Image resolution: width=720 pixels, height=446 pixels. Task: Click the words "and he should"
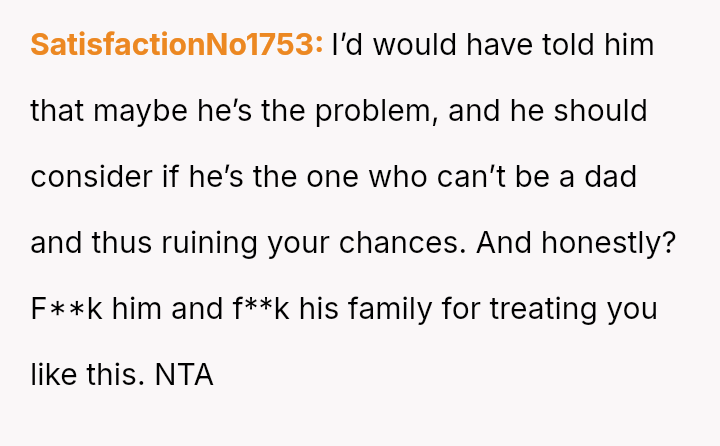(x=548, y=111)
